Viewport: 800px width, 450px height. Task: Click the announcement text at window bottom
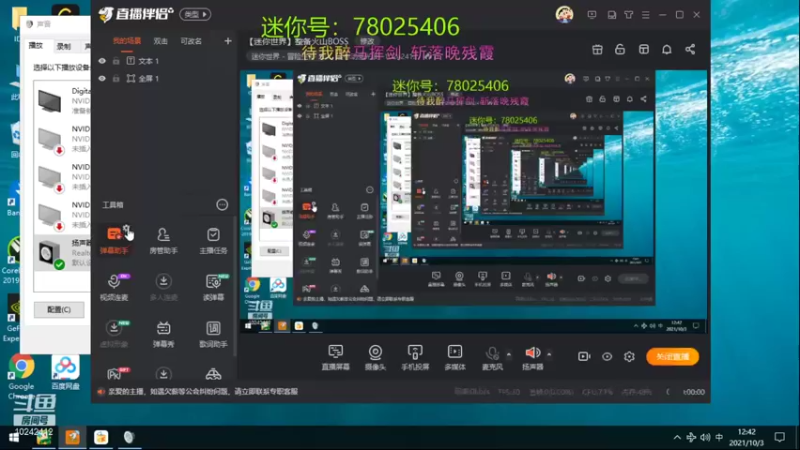[203, 392]
